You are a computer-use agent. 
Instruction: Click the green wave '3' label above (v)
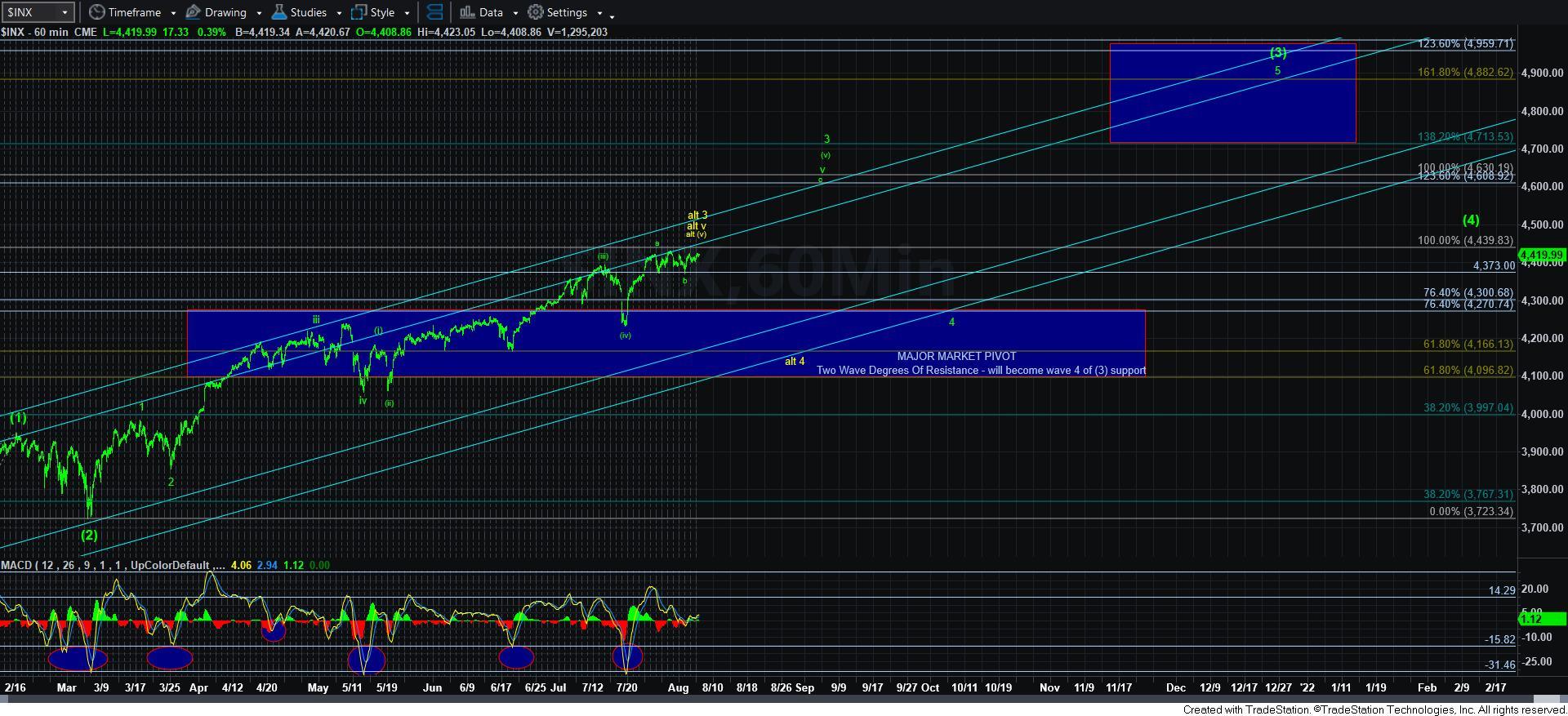(x=826, y=139)
